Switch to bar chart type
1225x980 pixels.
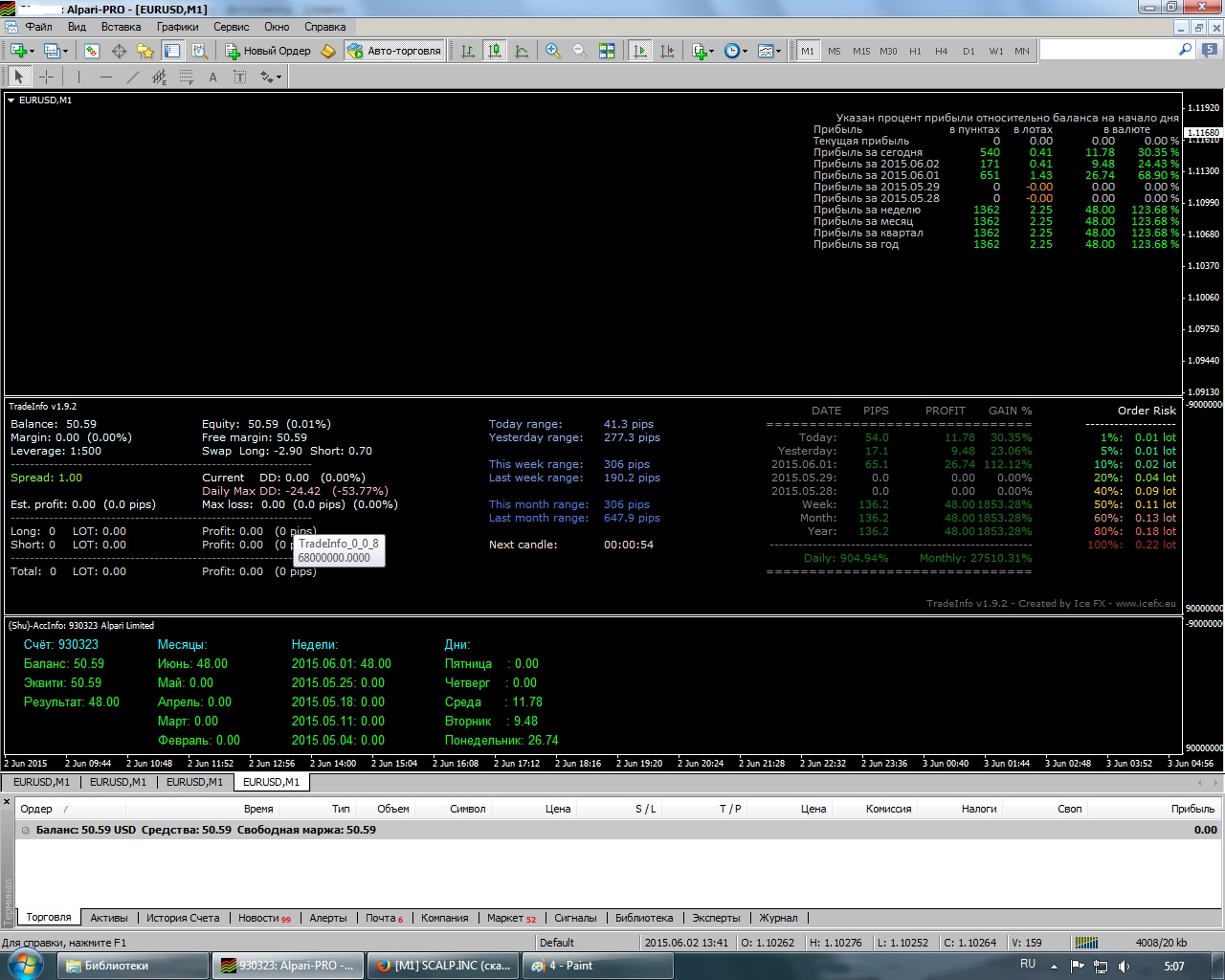point(468,51)
